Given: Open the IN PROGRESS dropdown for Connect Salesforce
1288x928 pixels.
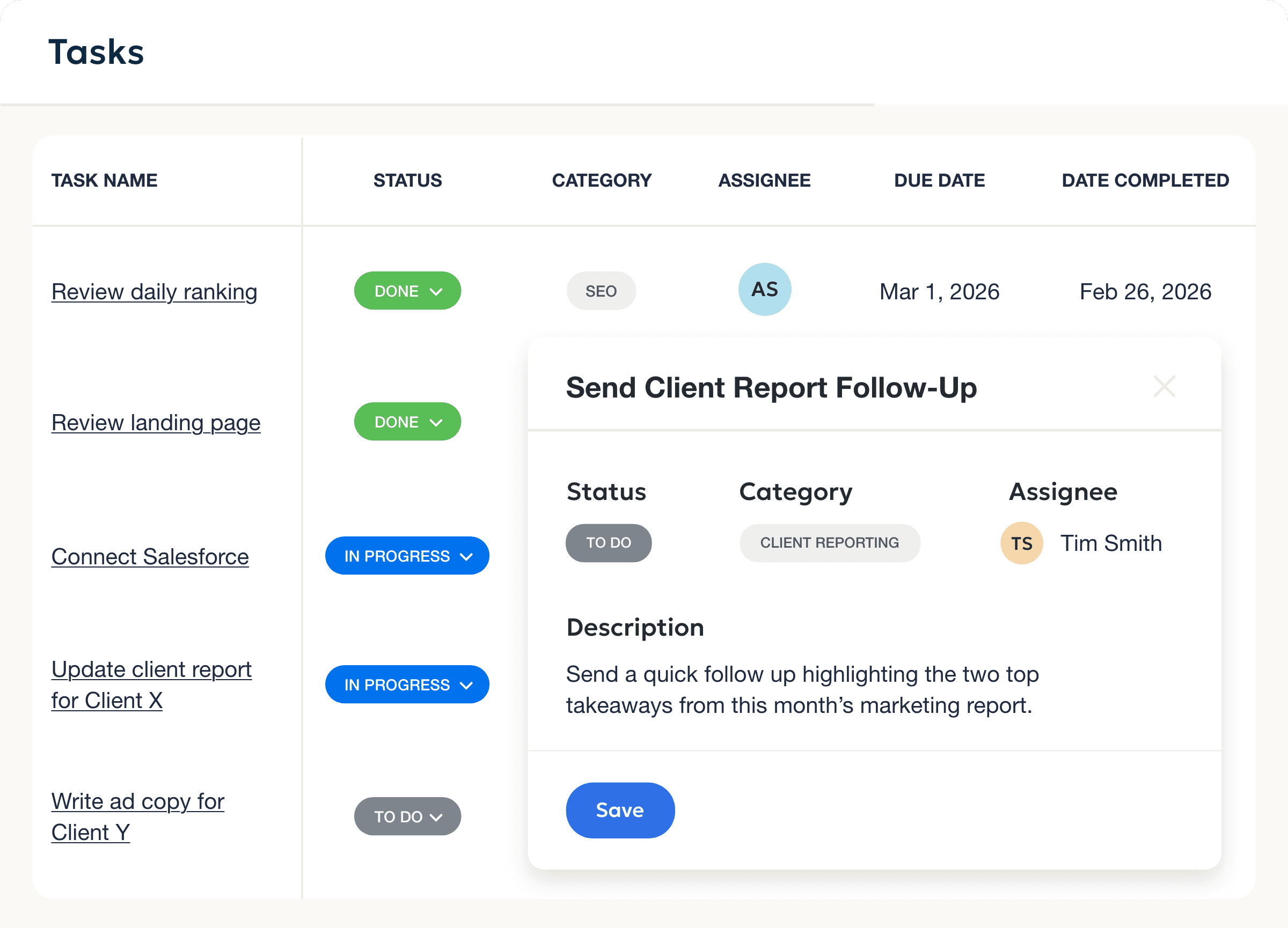Looking at the screenshot, I should click(x=407, y=555).
